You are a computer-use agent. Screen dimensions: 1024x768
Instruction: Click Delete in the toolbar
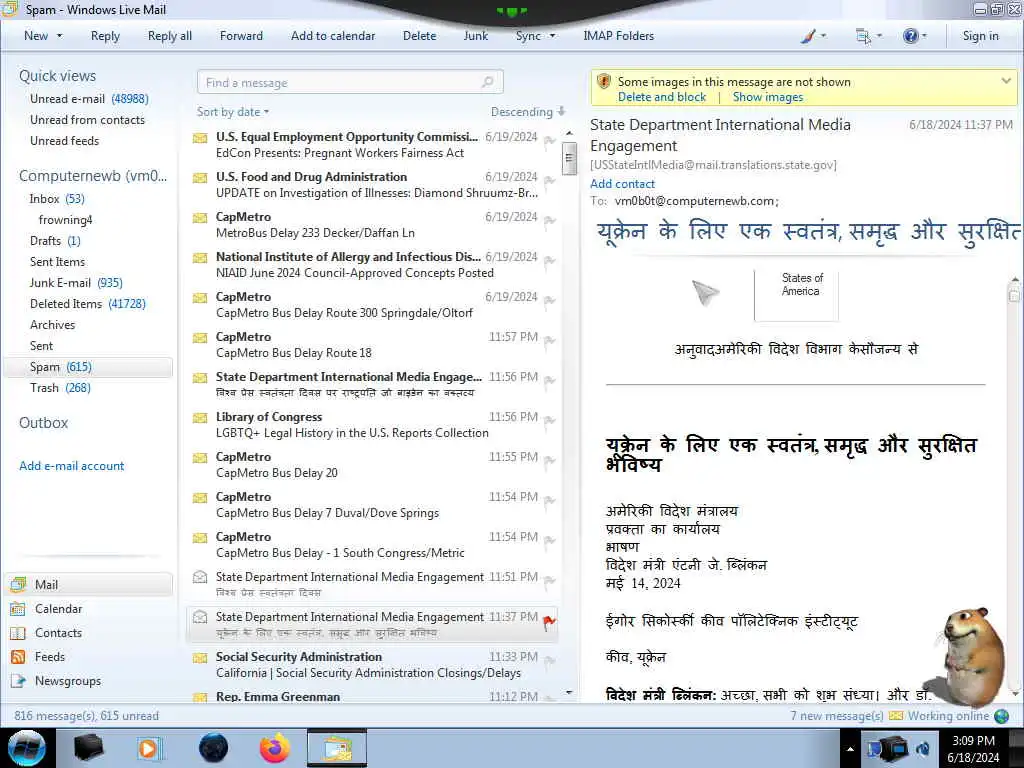pyautogui.click(x=419, y=36)
